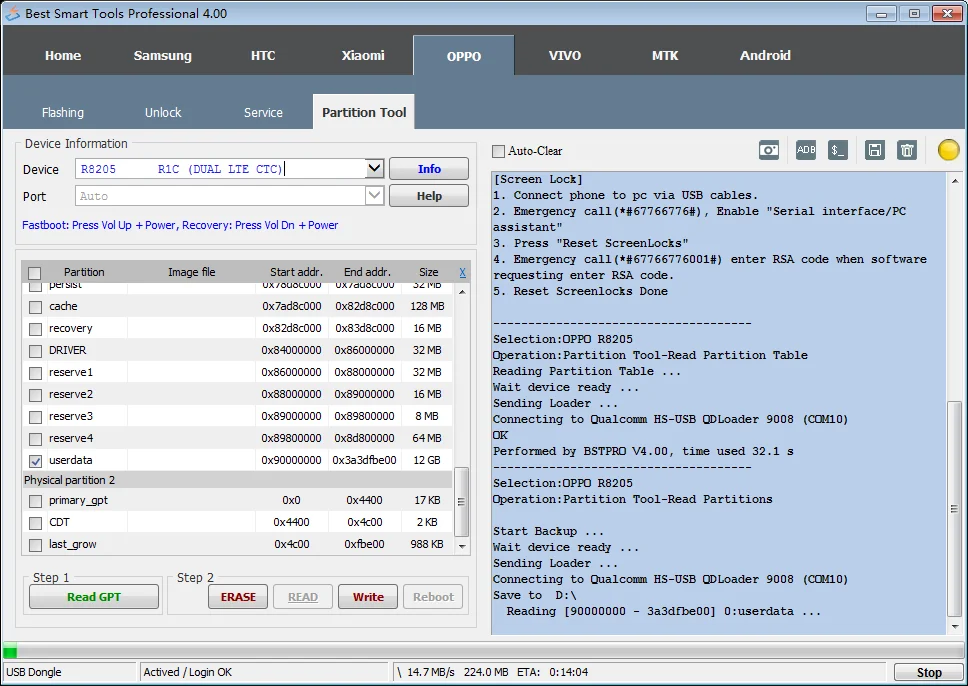968x686 pixels.
Task: Click the Stop button
Action: [x=929, y=673]
